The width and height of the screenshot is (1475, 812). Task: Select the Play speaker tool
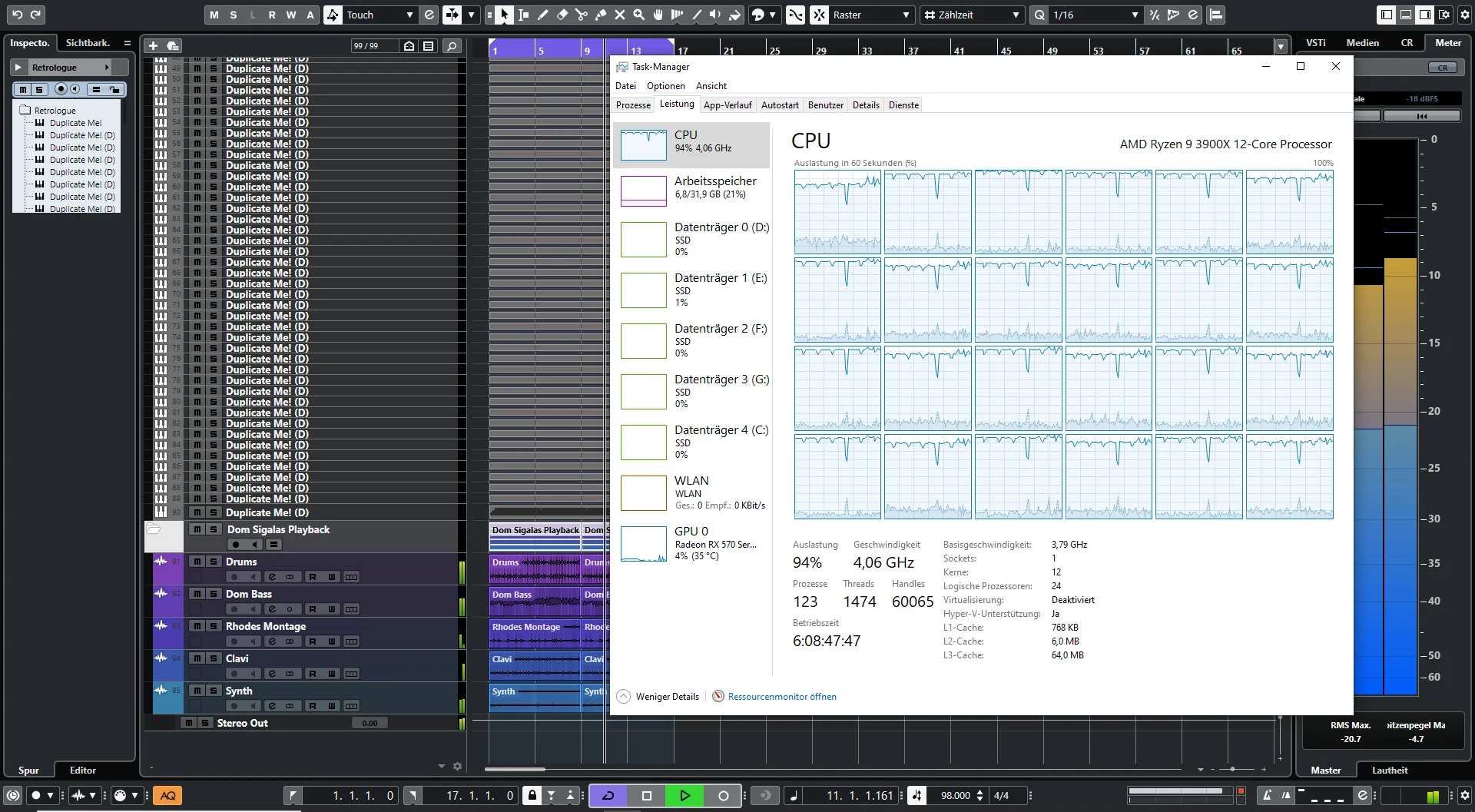tap(715, 15)
